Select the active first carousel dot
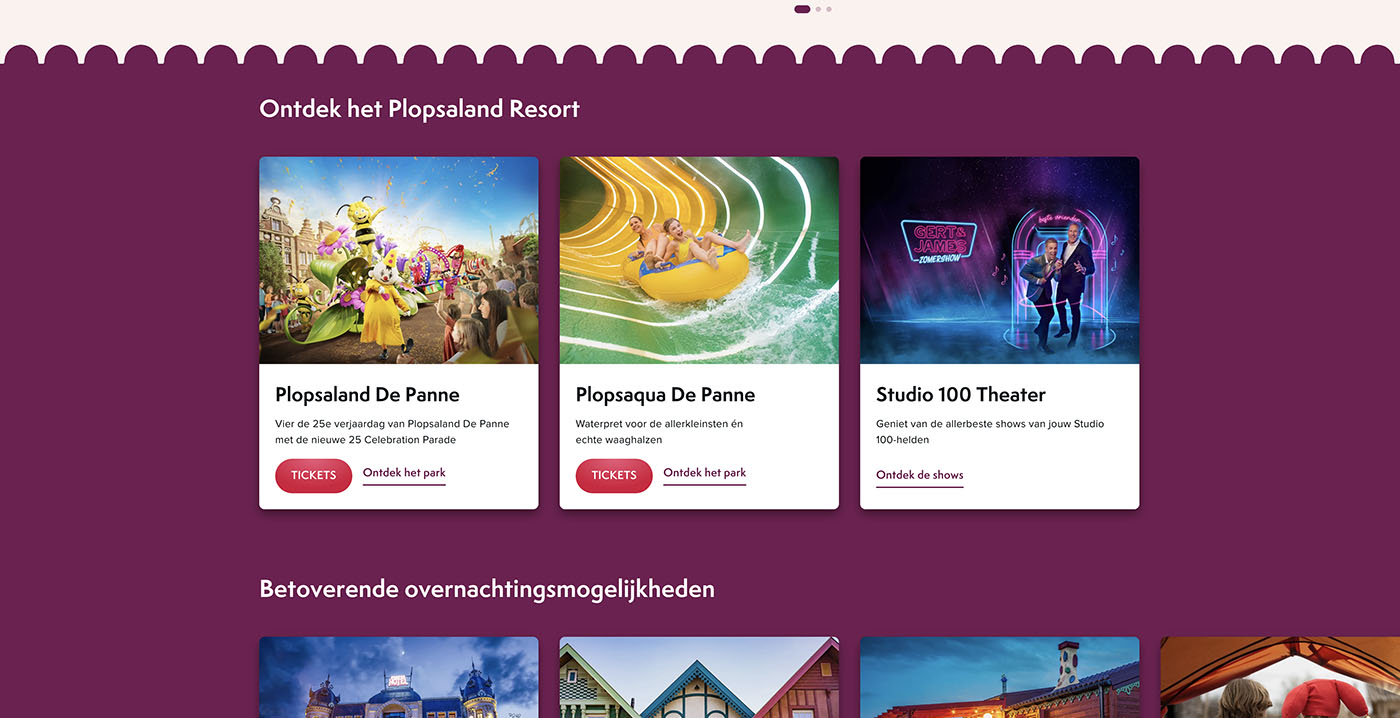Screen dimensions: 1400x718 (802, 9)
